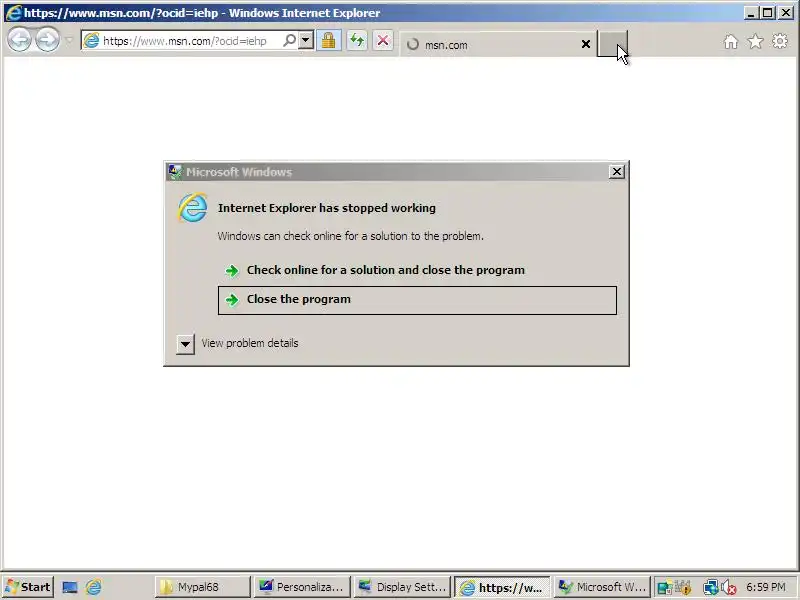This screenshot has height=600, width=800.
Task: Switch to Display Settings taskbar window
Action: pos(403,587)
